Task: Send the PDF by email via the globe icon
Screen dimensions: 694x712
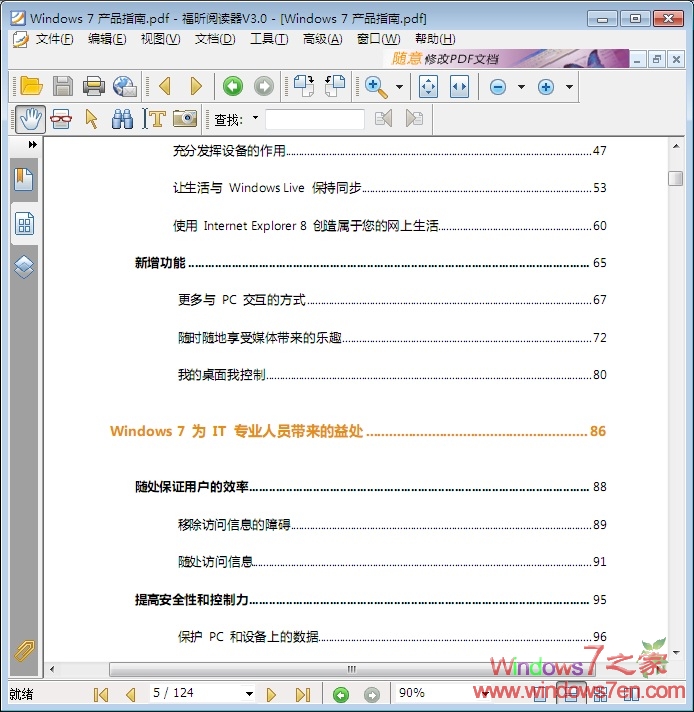Action: pyautogui.click(x=125, y=86)
